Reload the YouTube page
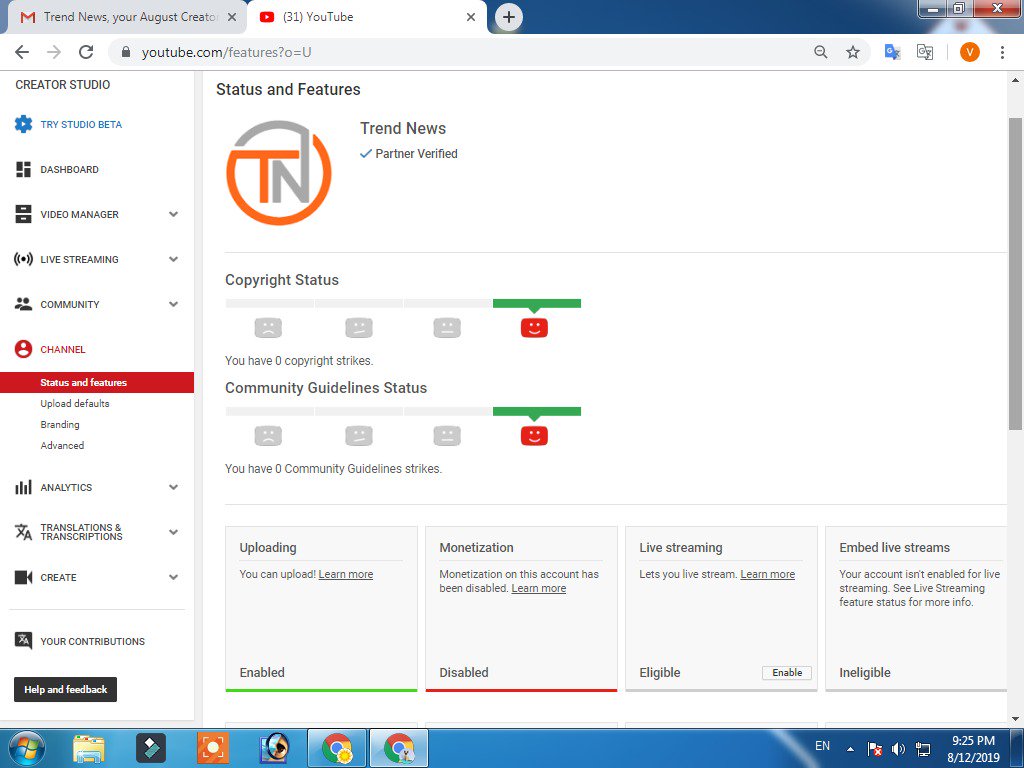Viewport: 1024px width, 768px height. [x=86, y=52]
